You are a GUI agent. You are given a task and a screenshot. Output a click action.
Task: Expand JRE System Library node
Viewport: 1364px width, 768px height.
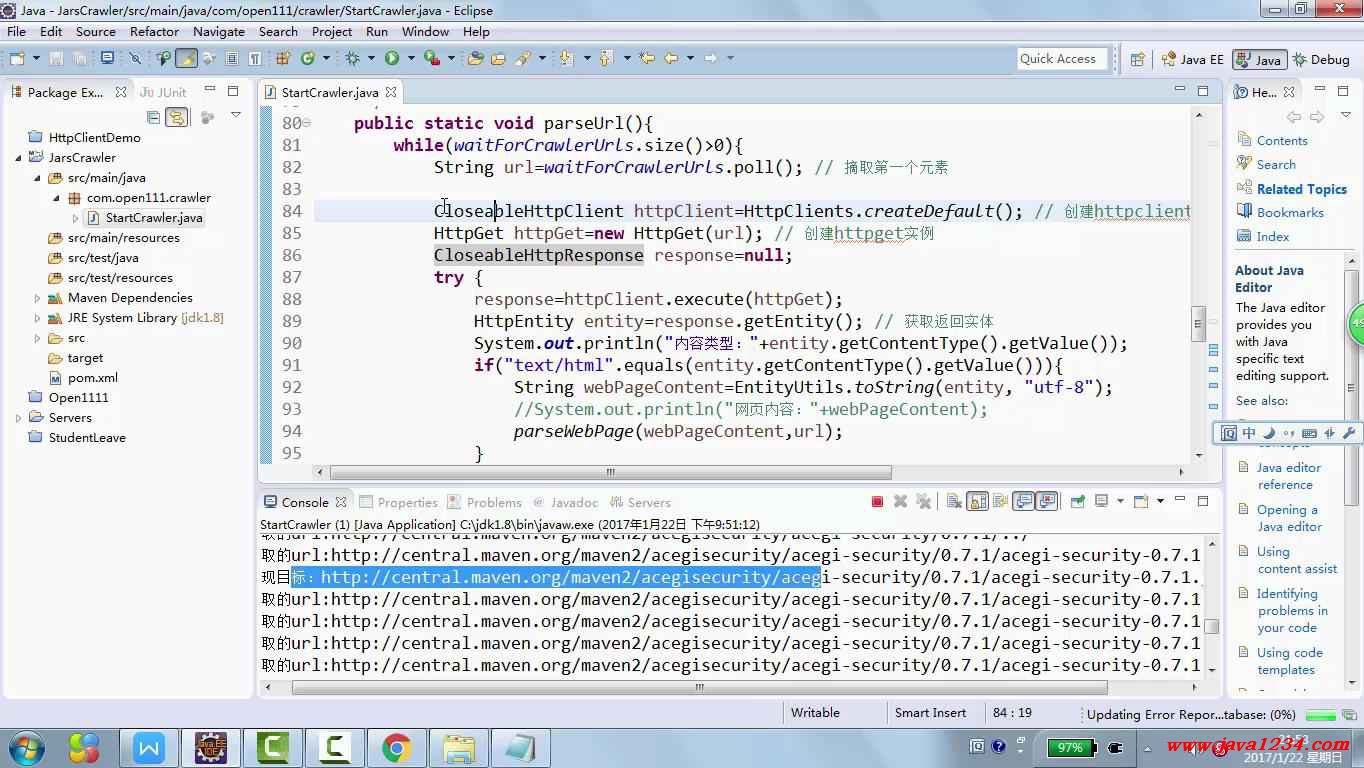37,318
